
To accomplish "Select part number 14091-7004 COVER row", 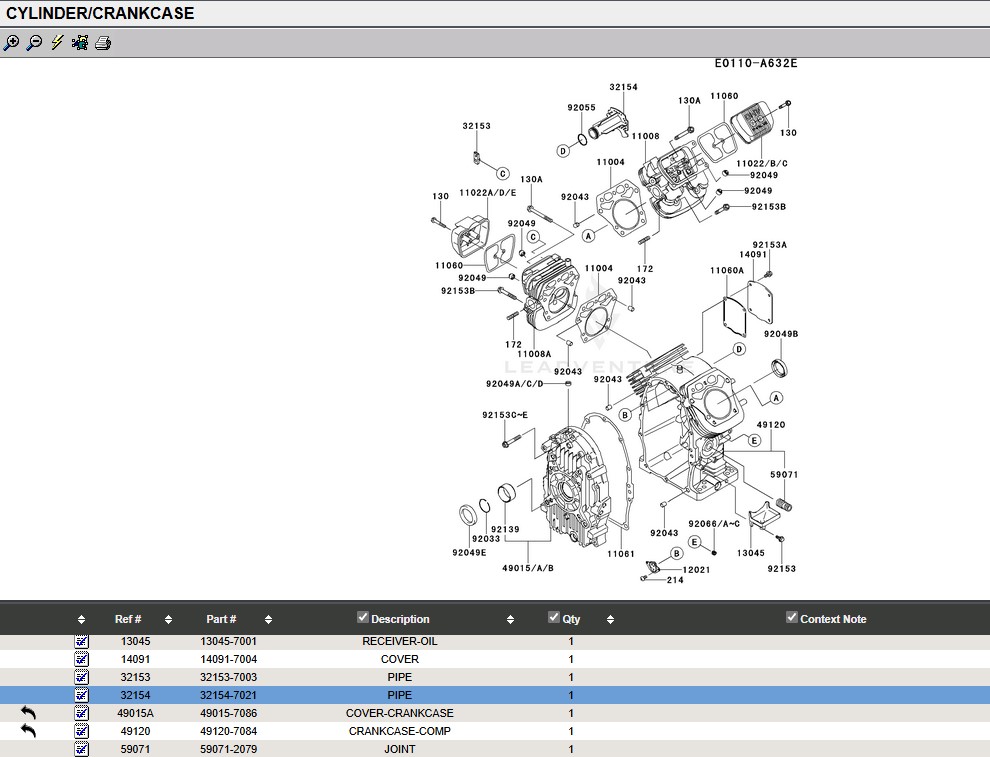I will 229,659.
